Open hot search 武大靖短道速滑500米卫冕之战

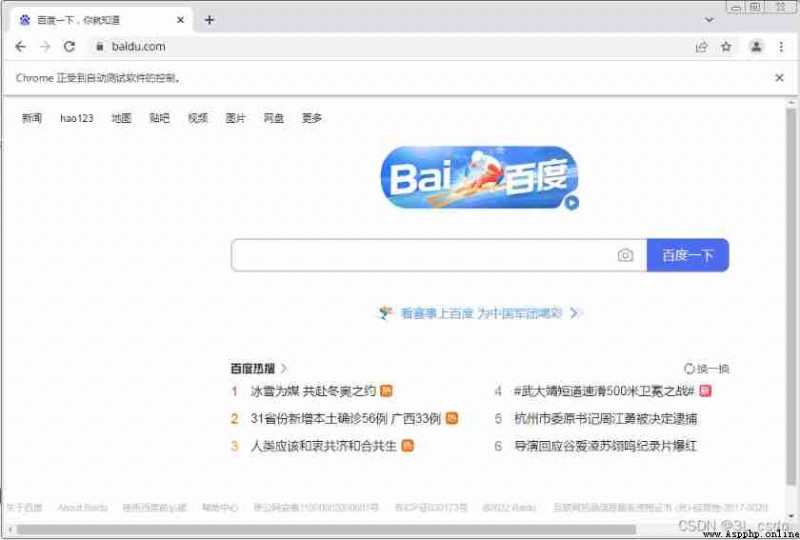point(604,391)
